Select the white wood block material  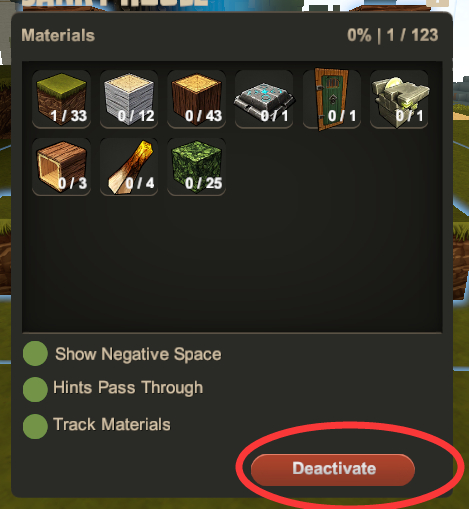point(129,99)
